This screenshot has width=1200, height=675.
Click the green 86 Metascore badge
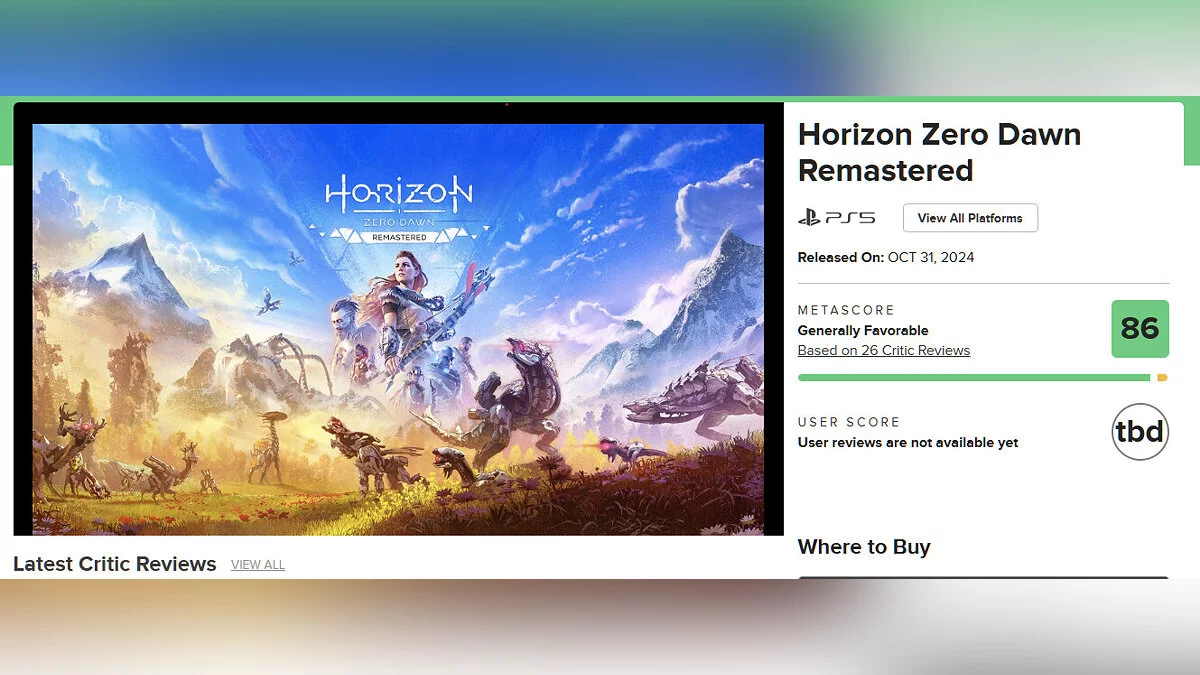1140,328
